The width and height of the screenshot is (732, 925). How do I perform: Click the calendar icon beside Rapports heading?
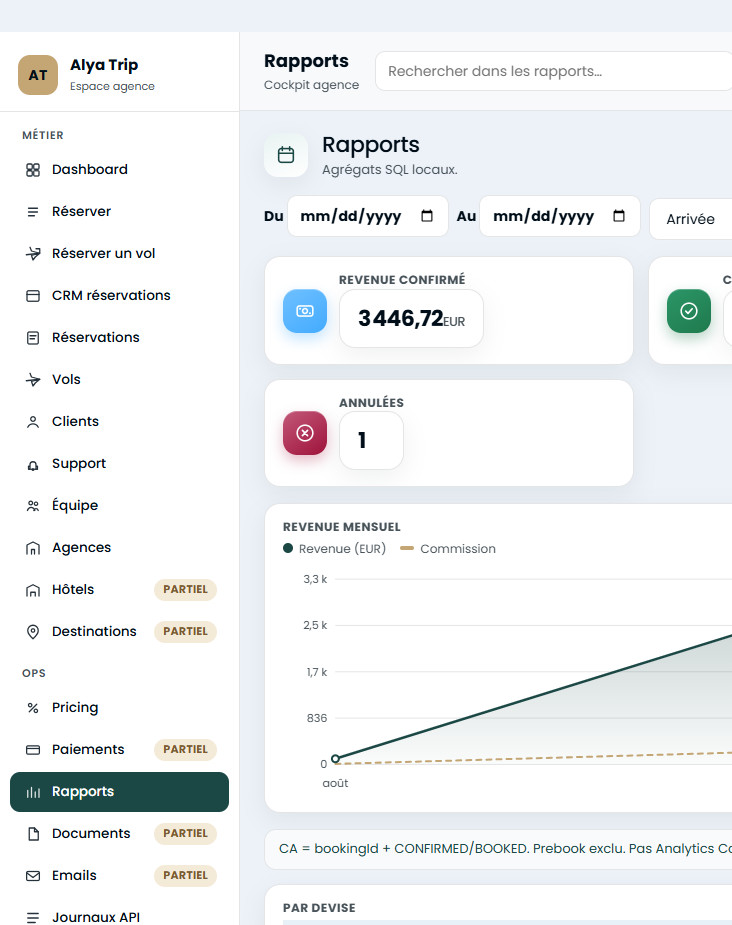click(286, 155)
